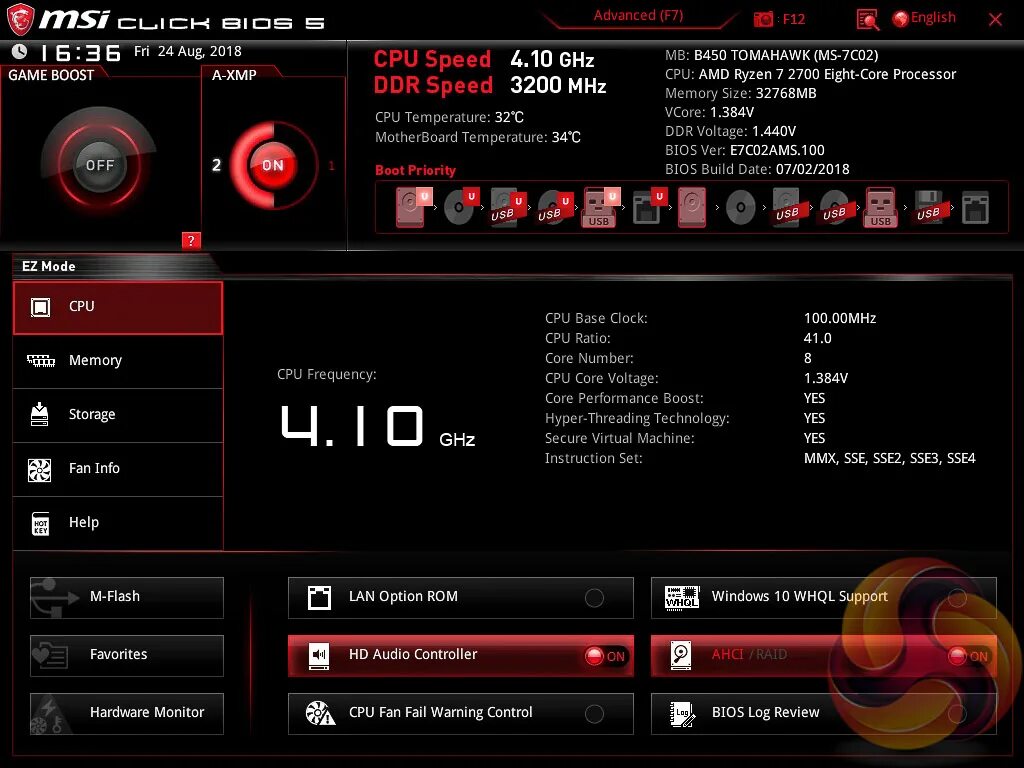
Task: Switch to Advanced mode via Advanced (F7)
Action: pos(638,15)
